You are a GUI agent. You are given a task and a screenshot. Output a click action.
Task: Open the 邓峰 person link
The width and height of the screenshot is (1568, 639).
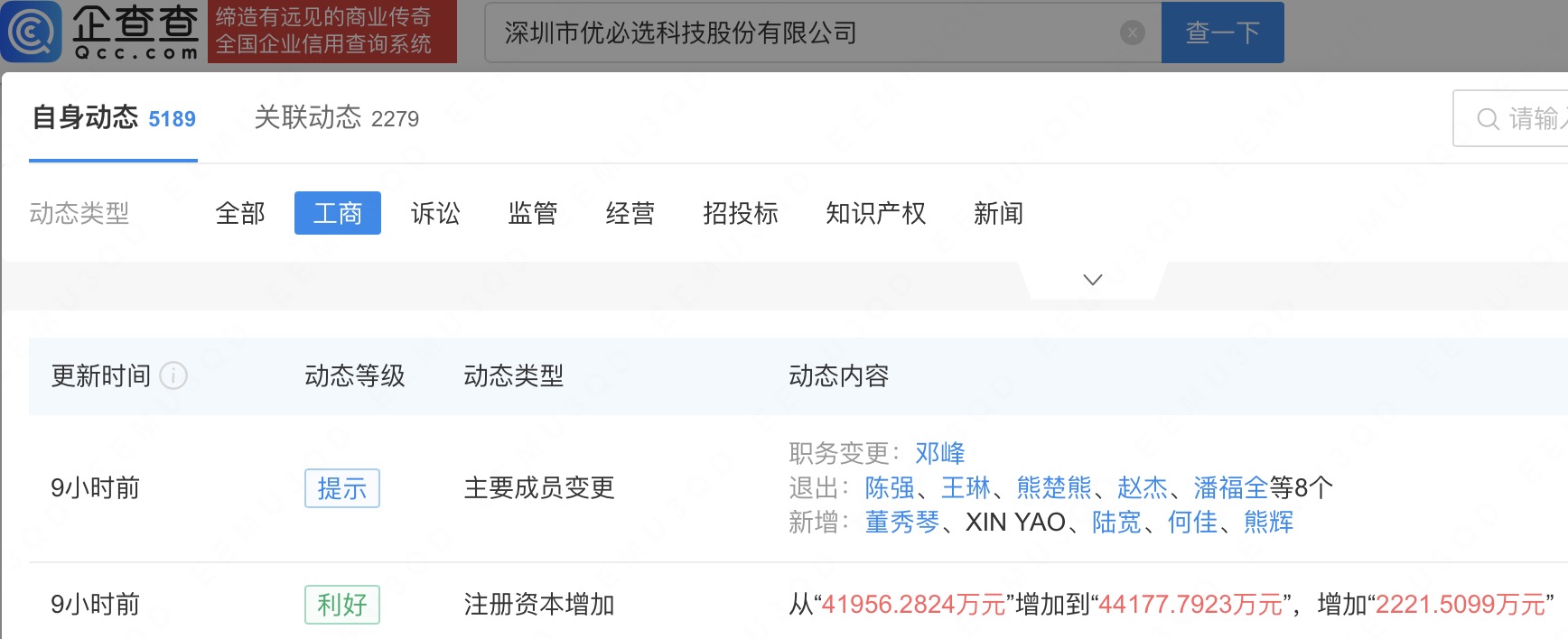click(940, 453)
